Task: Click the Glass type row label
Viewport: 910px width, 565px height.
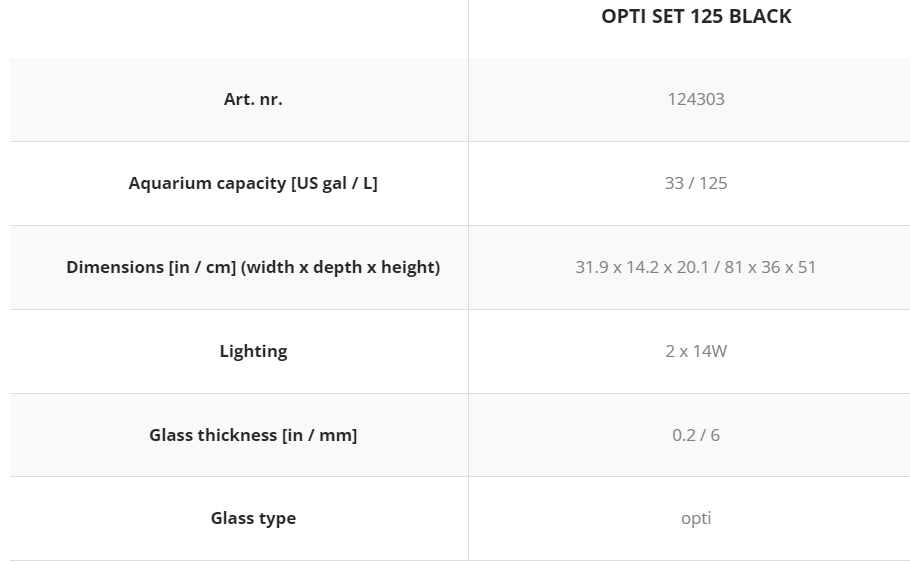Action: [x=253, y=518]
